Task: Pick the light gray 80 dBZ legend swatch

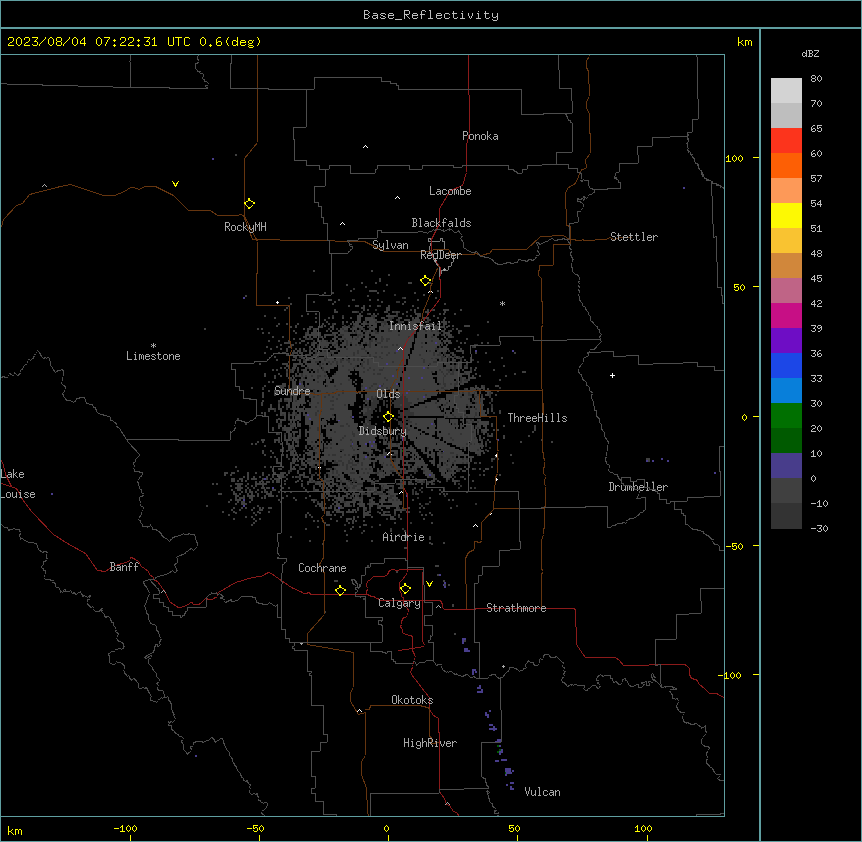Action: point(786,90)
